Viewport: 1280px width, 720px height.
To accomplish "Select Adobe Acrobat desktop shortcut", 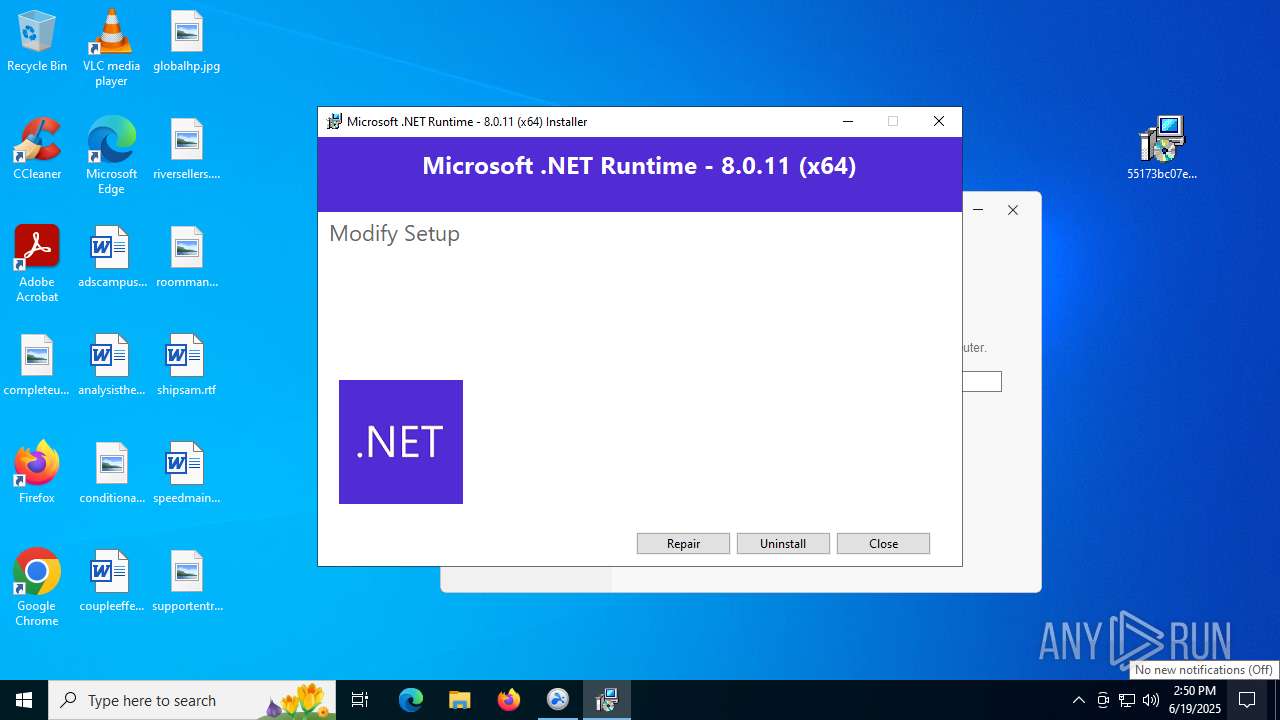I will (37, 264).
